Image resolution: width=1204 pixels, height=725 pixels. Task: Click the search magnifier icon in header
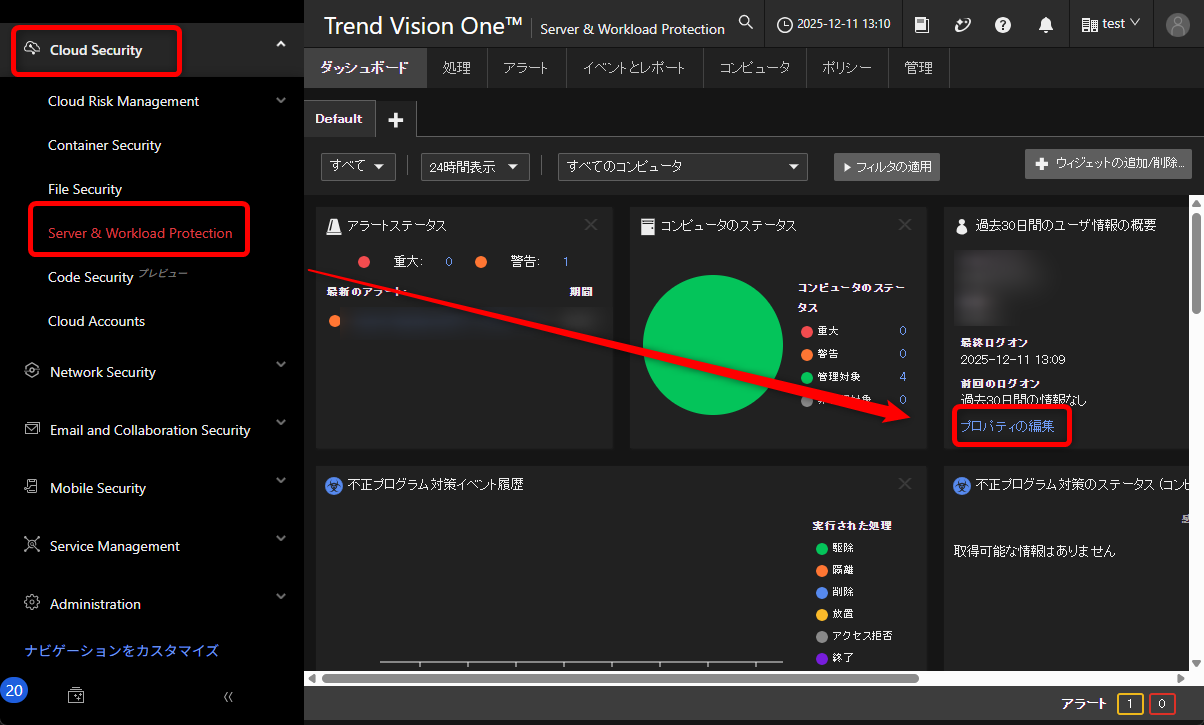(745, 22)
